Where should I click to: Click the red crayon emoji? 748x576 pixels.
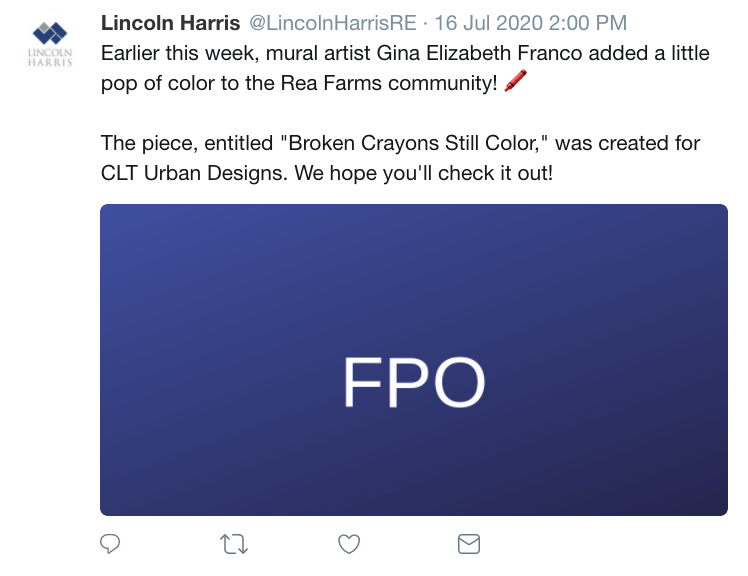[x=515, y=82]
